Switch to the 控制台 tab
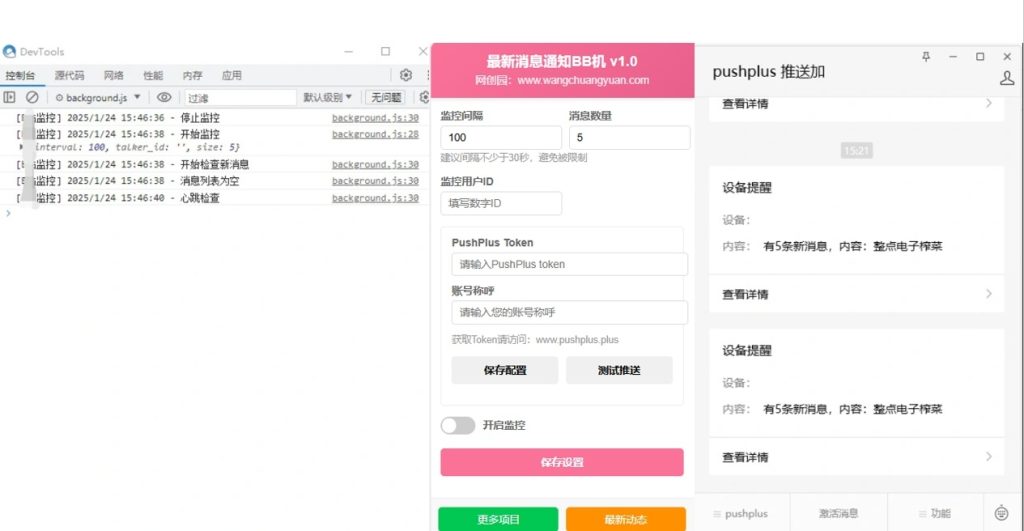Screen dimensions: 1024x531 pyautogui.click(x=20, y=75)
